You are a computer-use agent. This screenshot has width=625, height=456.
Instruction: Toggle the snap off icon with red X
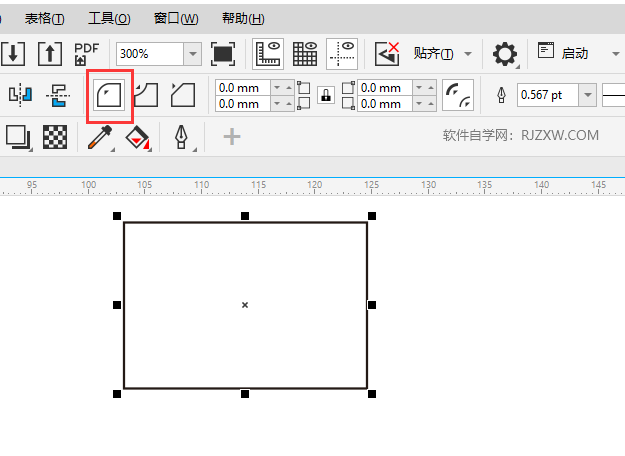click(387, 54)
